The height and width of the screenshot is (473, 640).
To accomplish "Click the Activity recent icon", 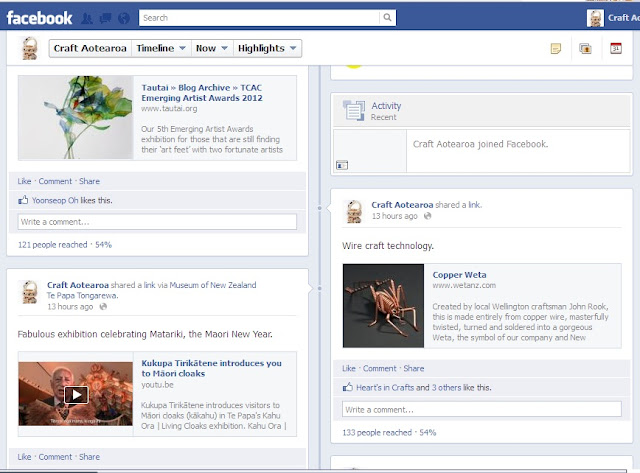I will 354,110.
